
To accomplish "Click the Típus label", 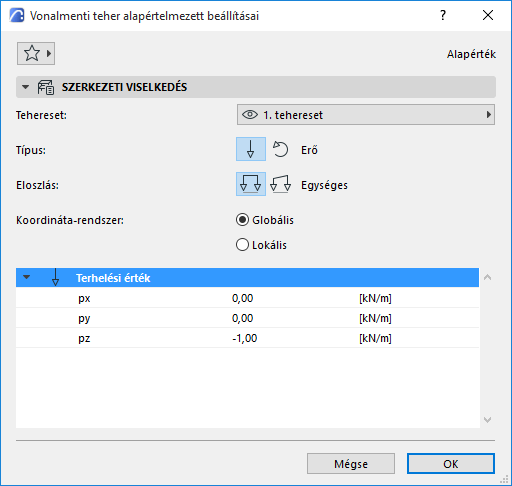I will [x=31, y=150].
